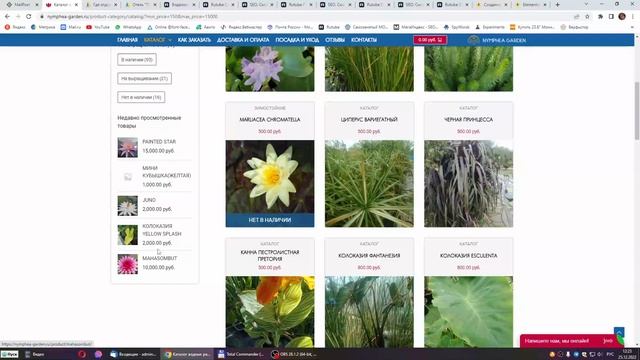Open the ОТЗЫВЫ menu item

tap(335, 40)
